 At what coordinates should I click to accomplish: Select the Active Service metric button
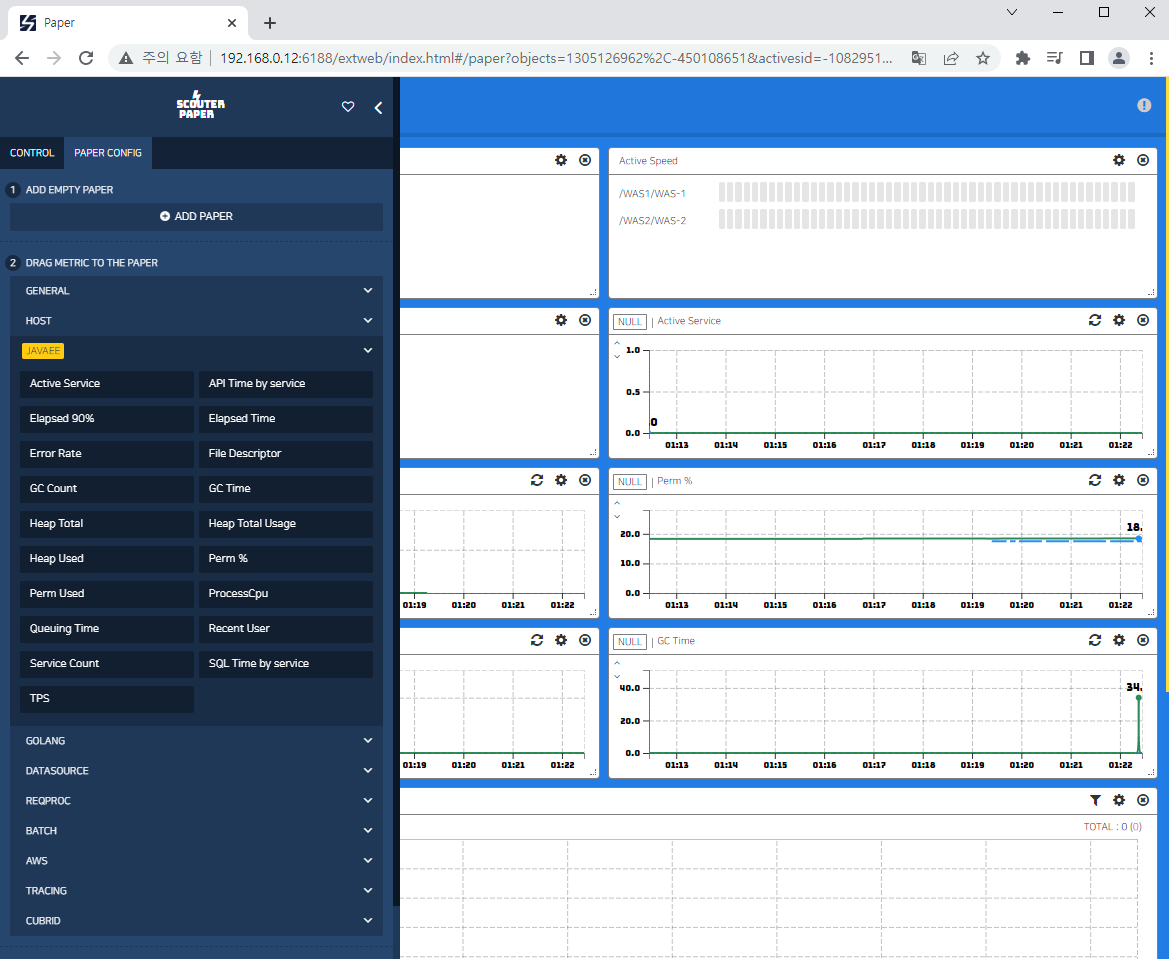(107, 383)
